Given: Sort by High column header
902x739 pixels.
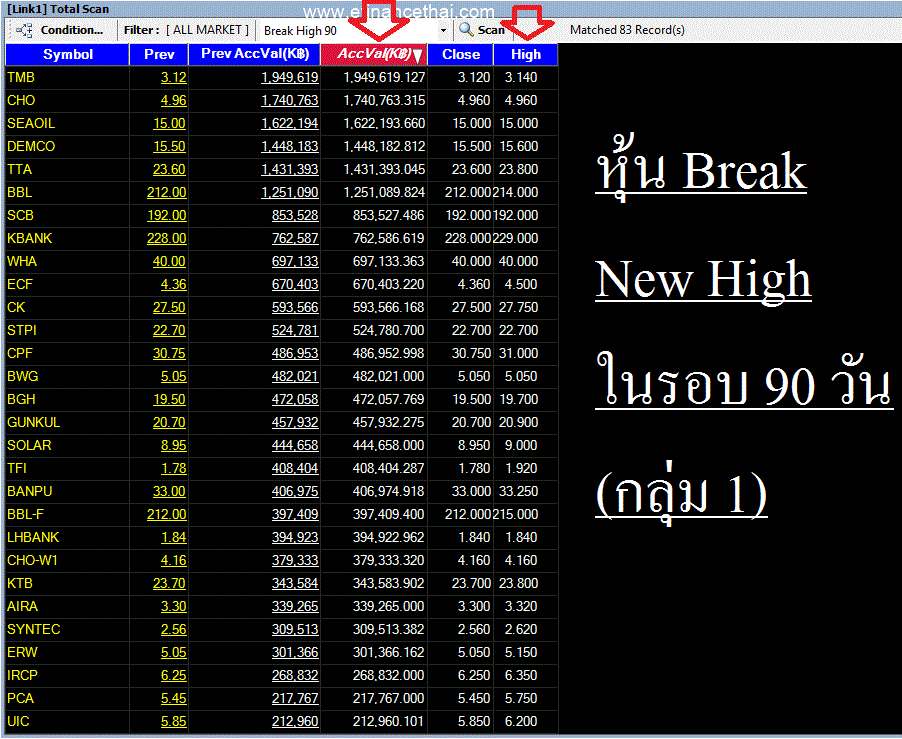Looking at the screenshot, I should click(x=526, y=55).
